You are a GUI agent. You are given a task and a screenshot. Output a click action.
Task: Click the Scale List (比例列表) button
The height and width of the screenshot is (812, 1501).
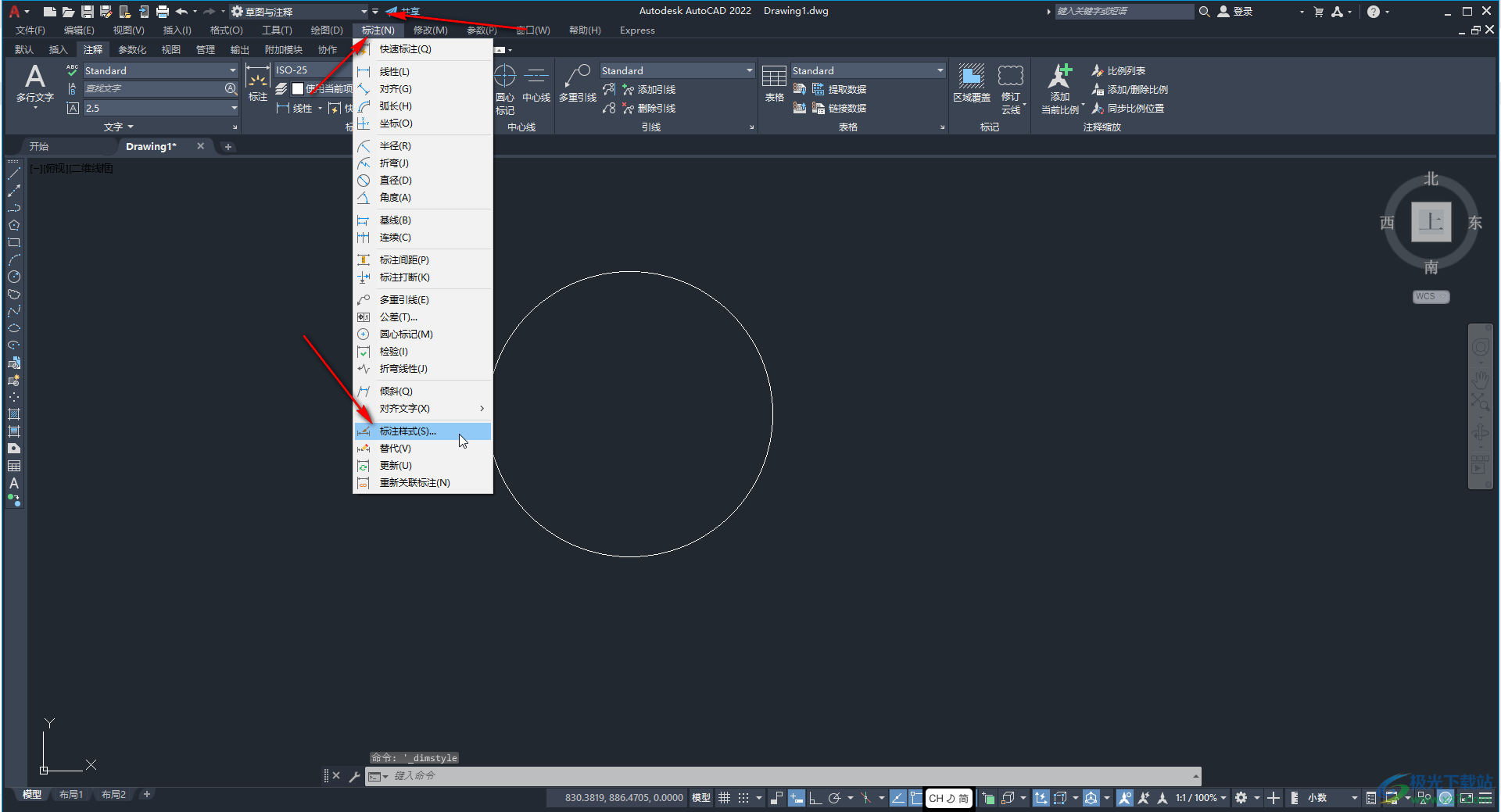tap(1119, 71)
